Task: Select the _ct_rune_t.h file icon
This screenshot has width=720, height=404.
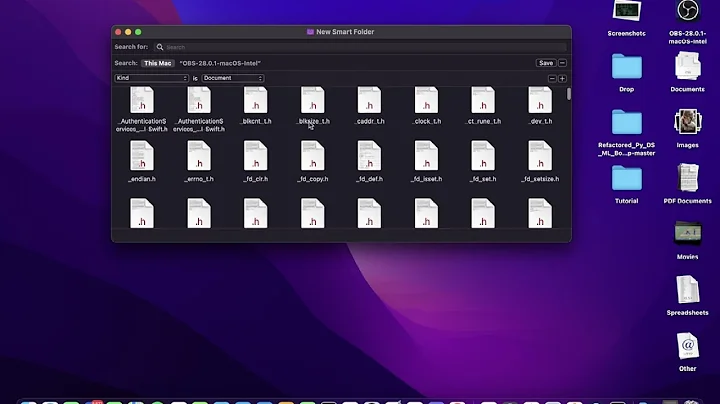Action: point(483,101)
